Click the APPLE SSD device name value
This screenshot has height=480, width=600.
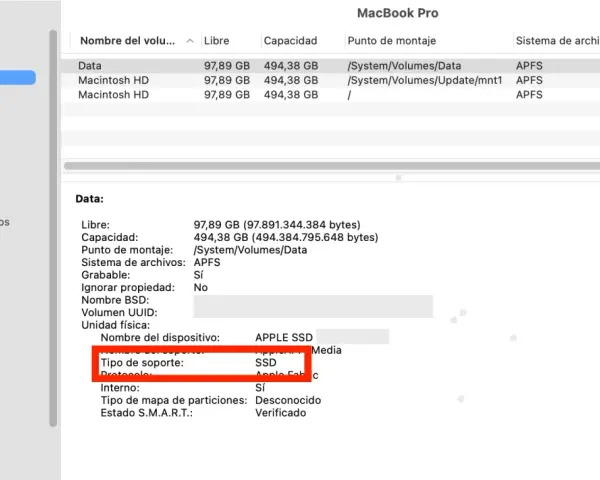pos(284,337)
